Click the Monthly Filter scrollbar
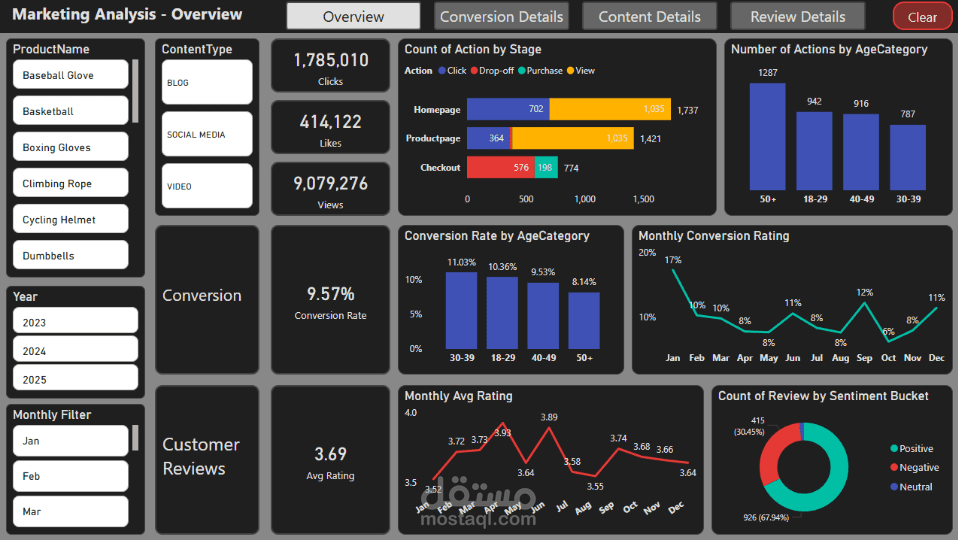This screenshot has height=540, width=958. pos(135,437)
